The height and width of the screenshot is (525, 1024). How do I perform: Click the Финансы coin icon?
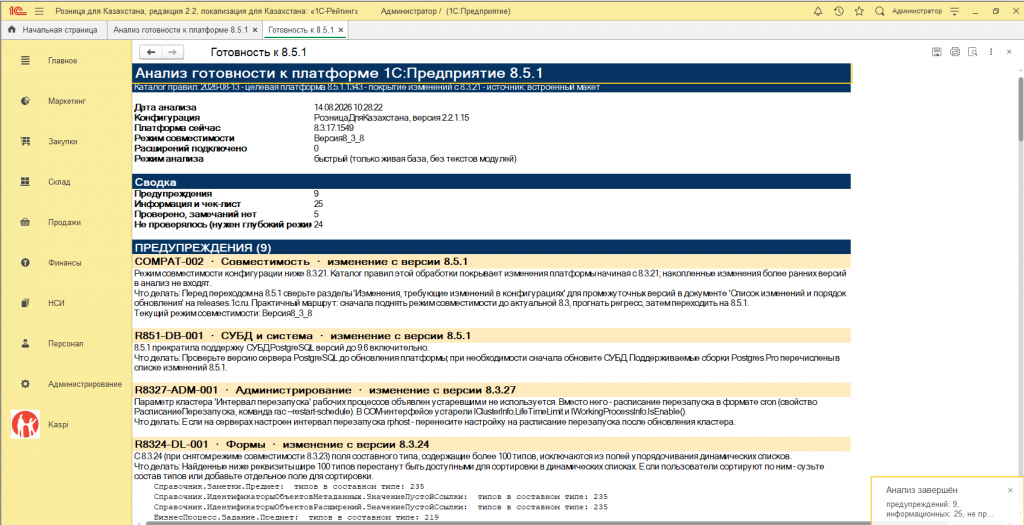(x=25, y=262)
